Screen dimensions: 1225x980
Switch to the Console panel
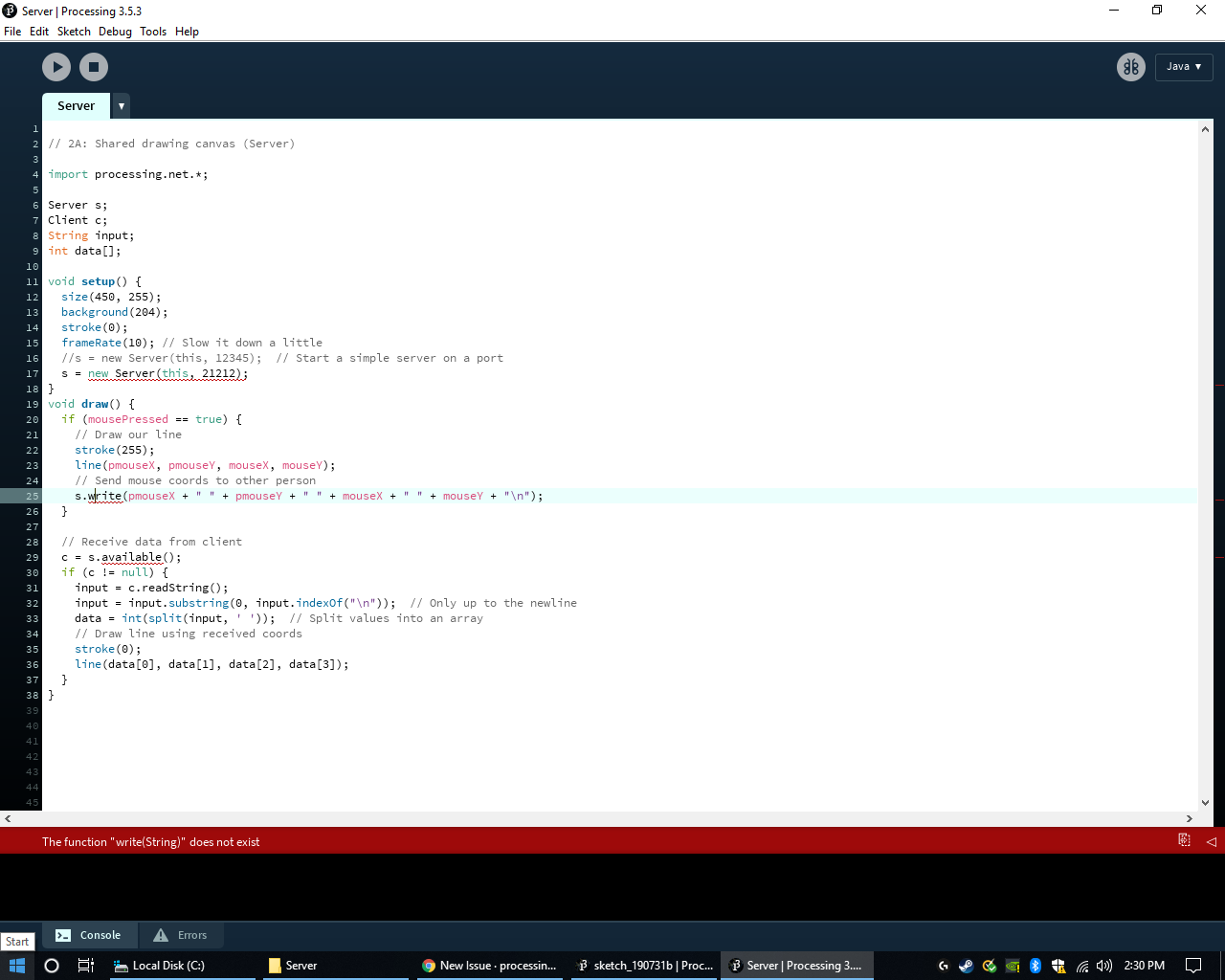[x=89, y=935]
